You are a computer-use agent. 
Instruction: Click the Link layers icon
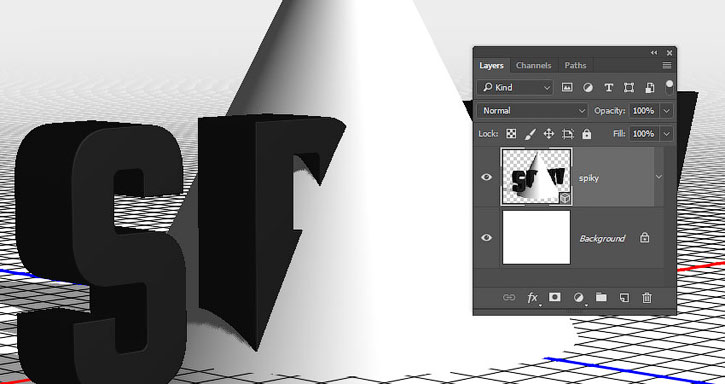(x=509, y=297)
